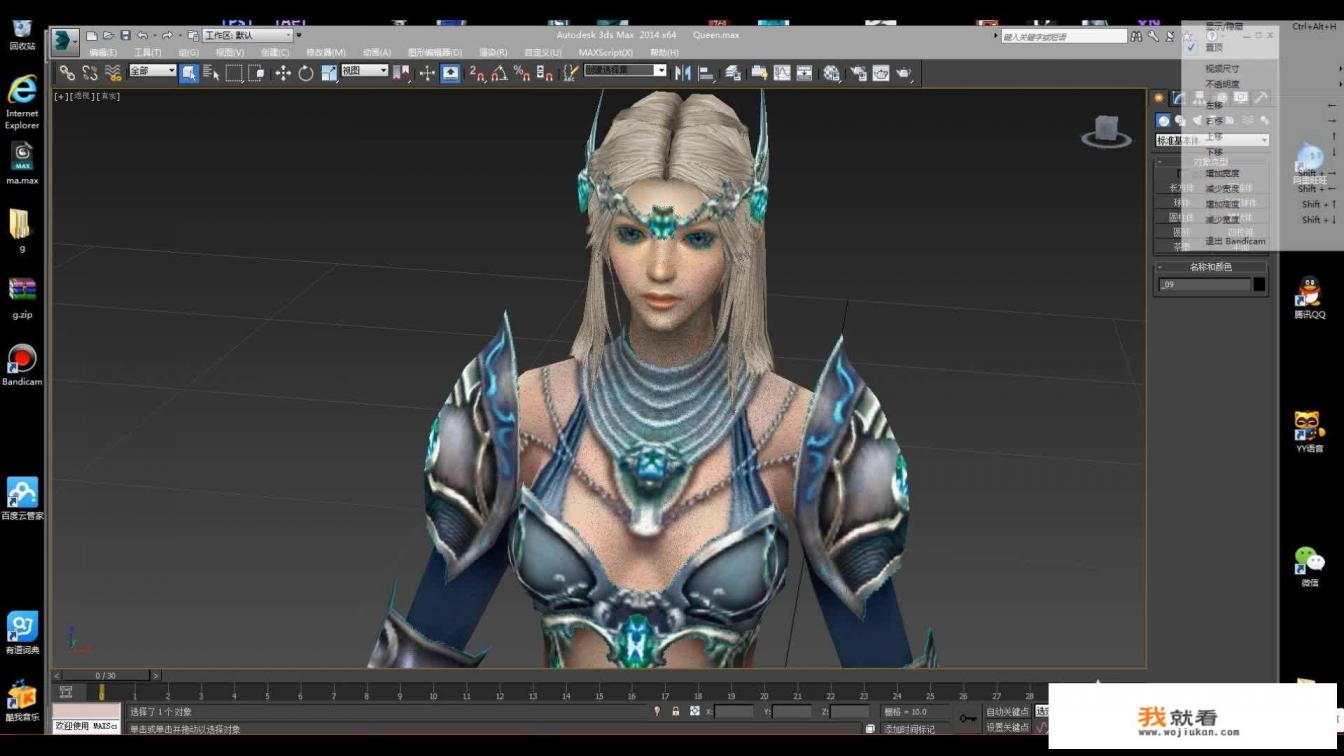Open the Select by Name tool
1344x756 pixels.
coord(212,72)
